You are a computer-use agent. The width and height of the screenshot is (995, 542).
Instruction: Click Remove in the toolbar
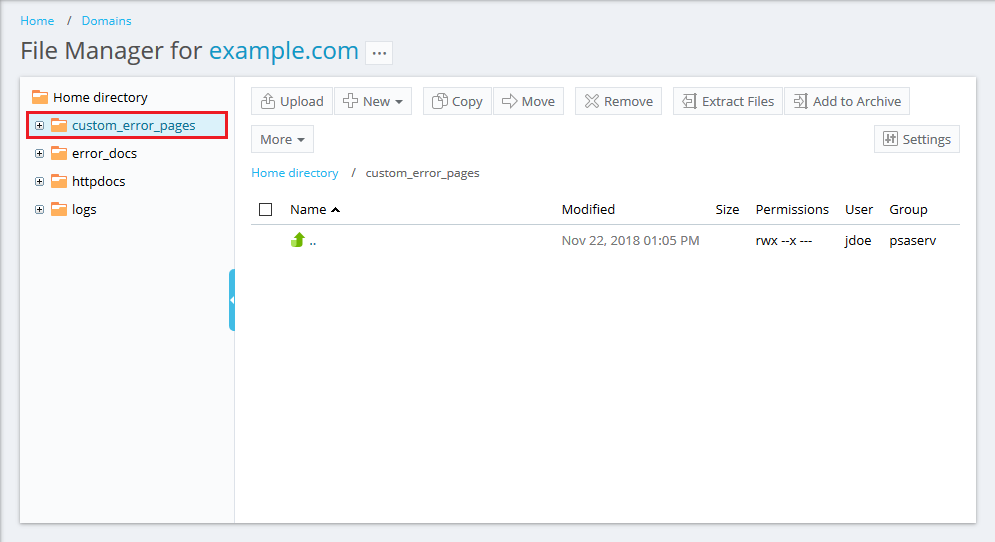tap(618, 101)
